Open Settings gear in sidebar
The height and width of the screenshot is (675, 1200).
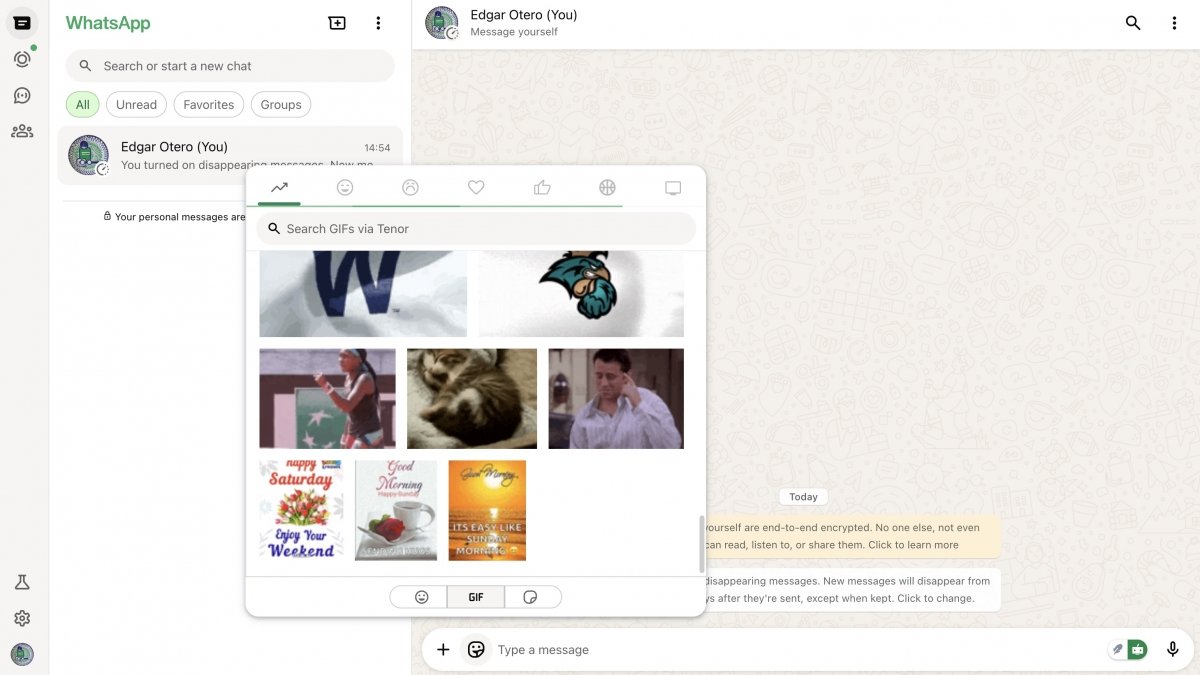22,618
